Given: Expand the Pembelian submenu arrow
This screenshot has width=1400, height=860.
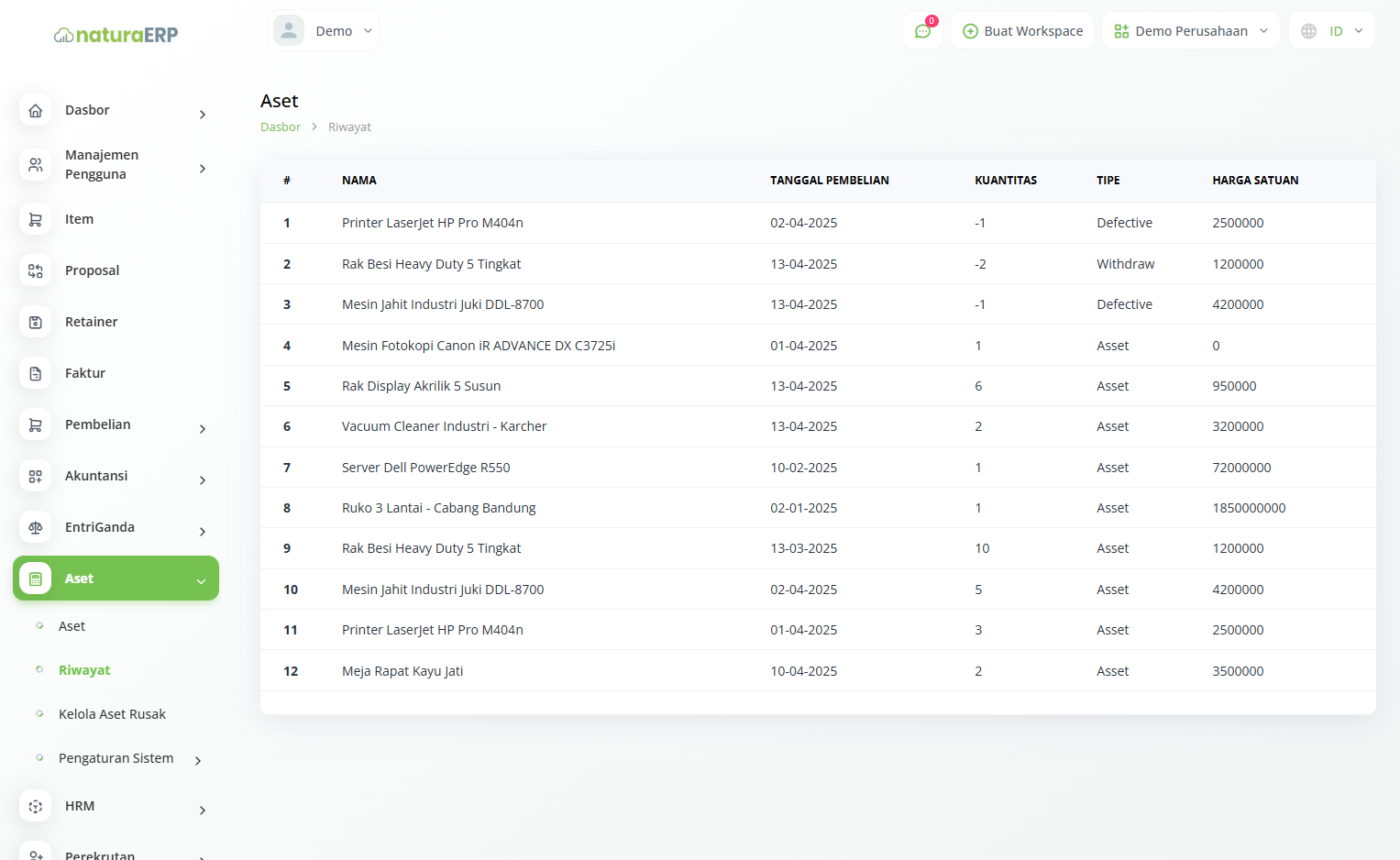Looking at the screenshot, I should 203,429.
